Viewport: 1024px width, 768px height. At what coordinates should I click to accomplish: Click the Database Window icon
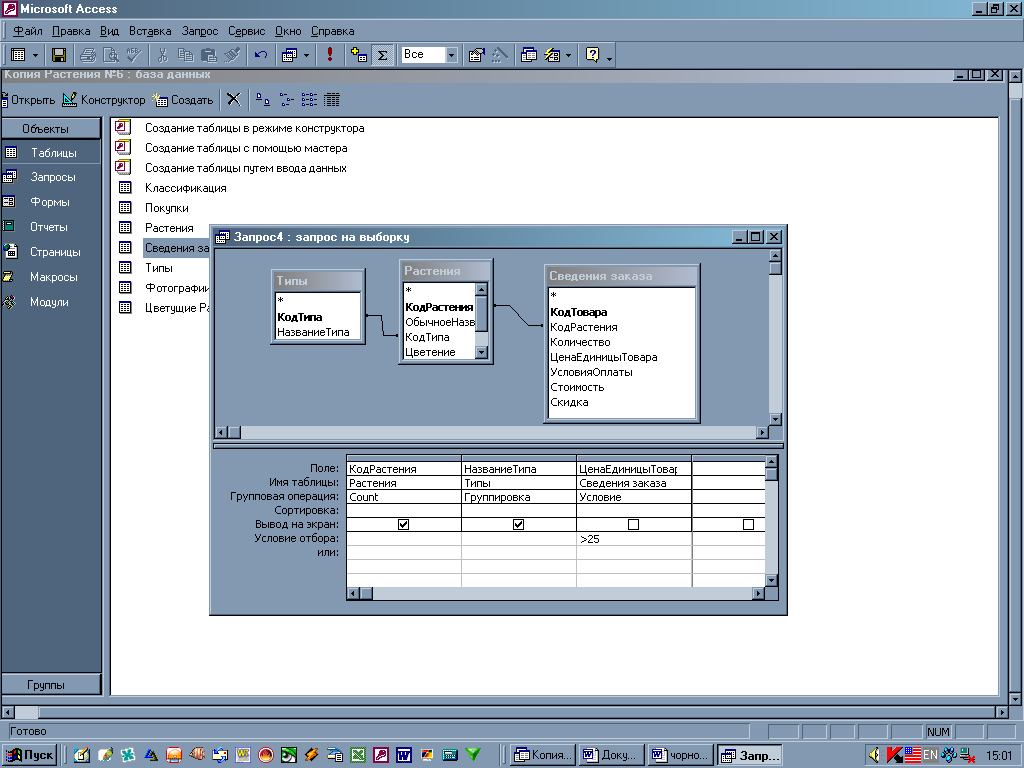pyautogui.click(x=529, y=55)
